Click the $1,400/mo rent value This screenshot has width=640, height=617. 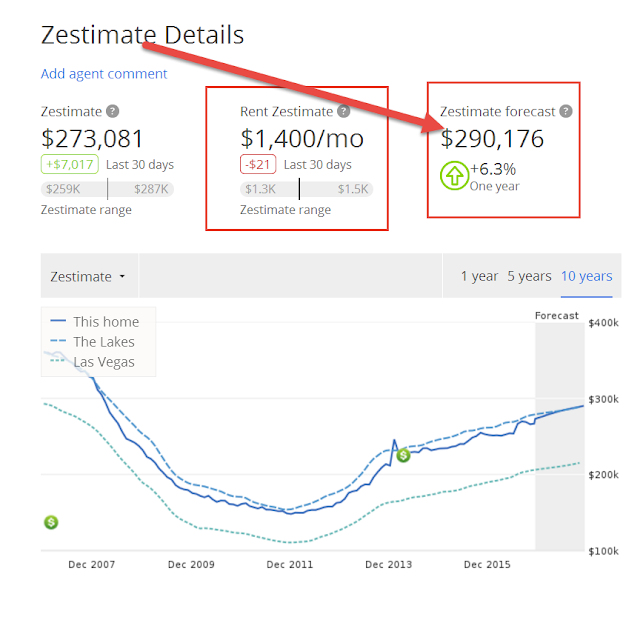pos(302,138)
